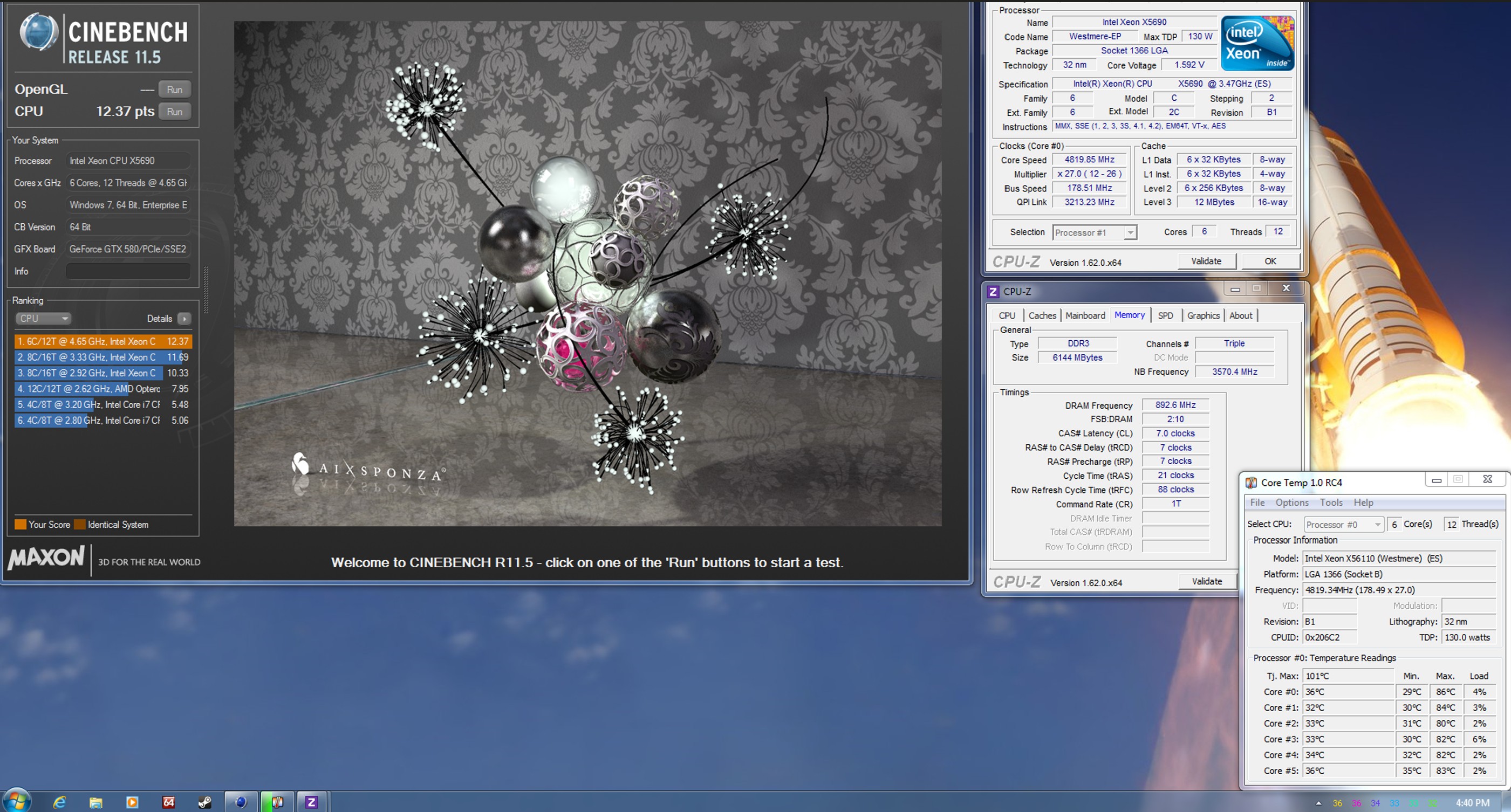Switch to the Mainboard tab in CPU-Z
Image resolution: width=1511 pixels, height=812 pixels.
tap(1085, 315)
